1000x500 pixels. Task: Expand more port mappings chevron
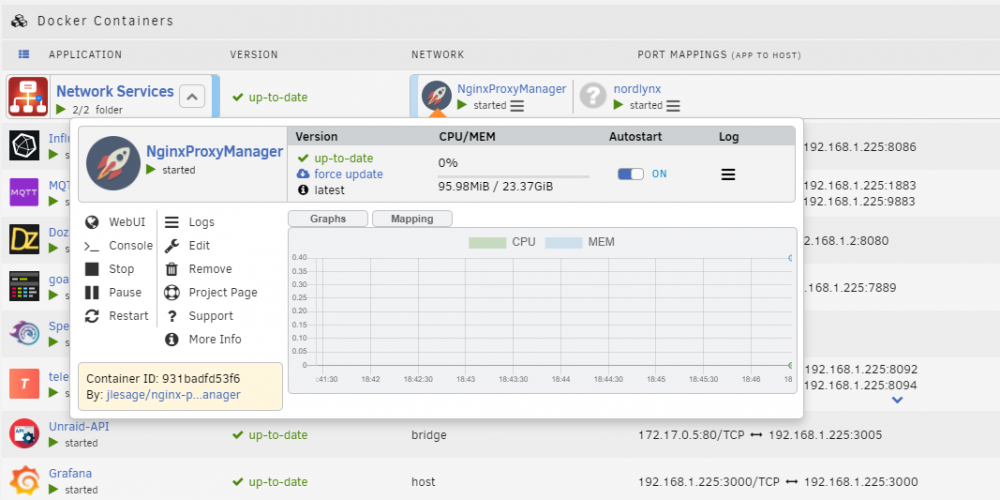[x=897, y=401]
